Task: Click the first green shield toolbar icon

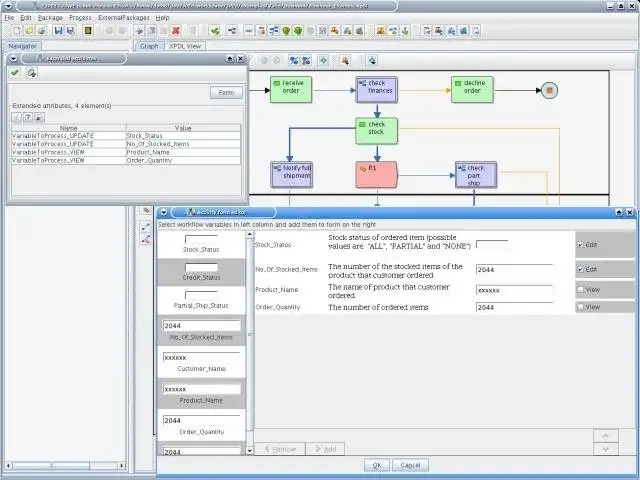Action: (286, 31)
